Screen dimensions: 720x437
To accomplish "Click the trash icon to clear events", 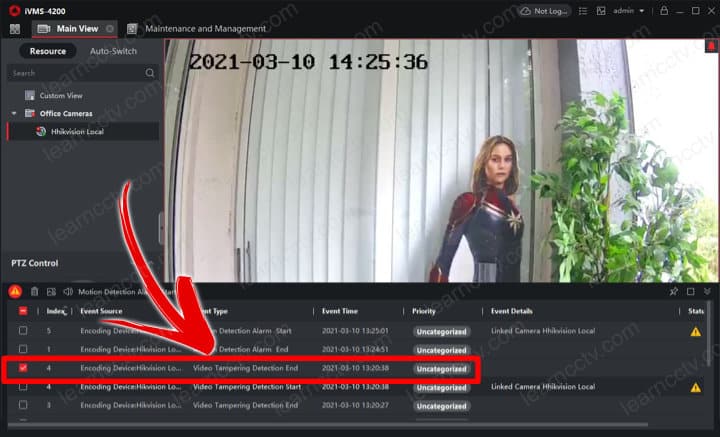I will [x=35, y=292].
